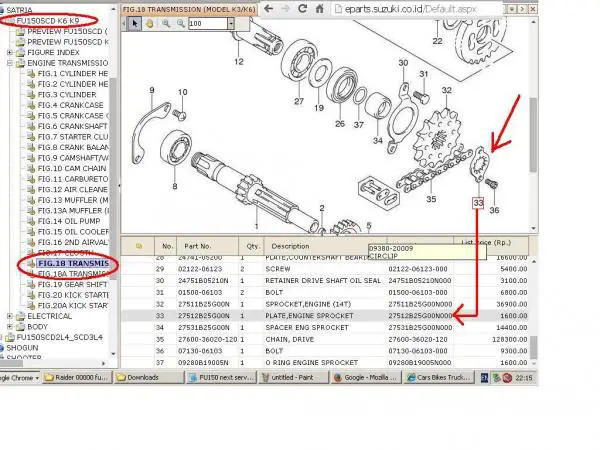Select row 32 SPROCKET,ENGINE (14T)
Image resolution: width=600 pixels, height=450 pixels.
(x=325, y=304)
